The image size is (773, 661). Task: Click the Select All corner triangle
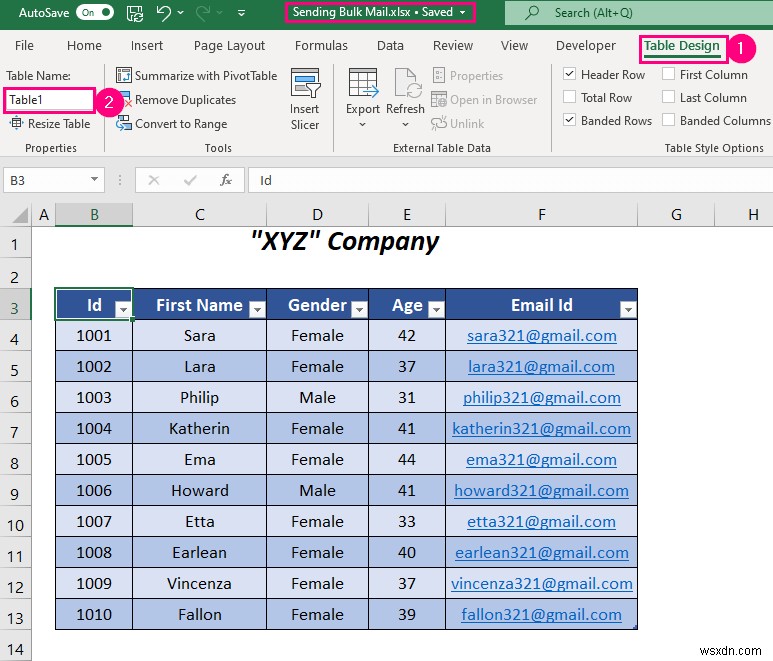pos(20,215)
